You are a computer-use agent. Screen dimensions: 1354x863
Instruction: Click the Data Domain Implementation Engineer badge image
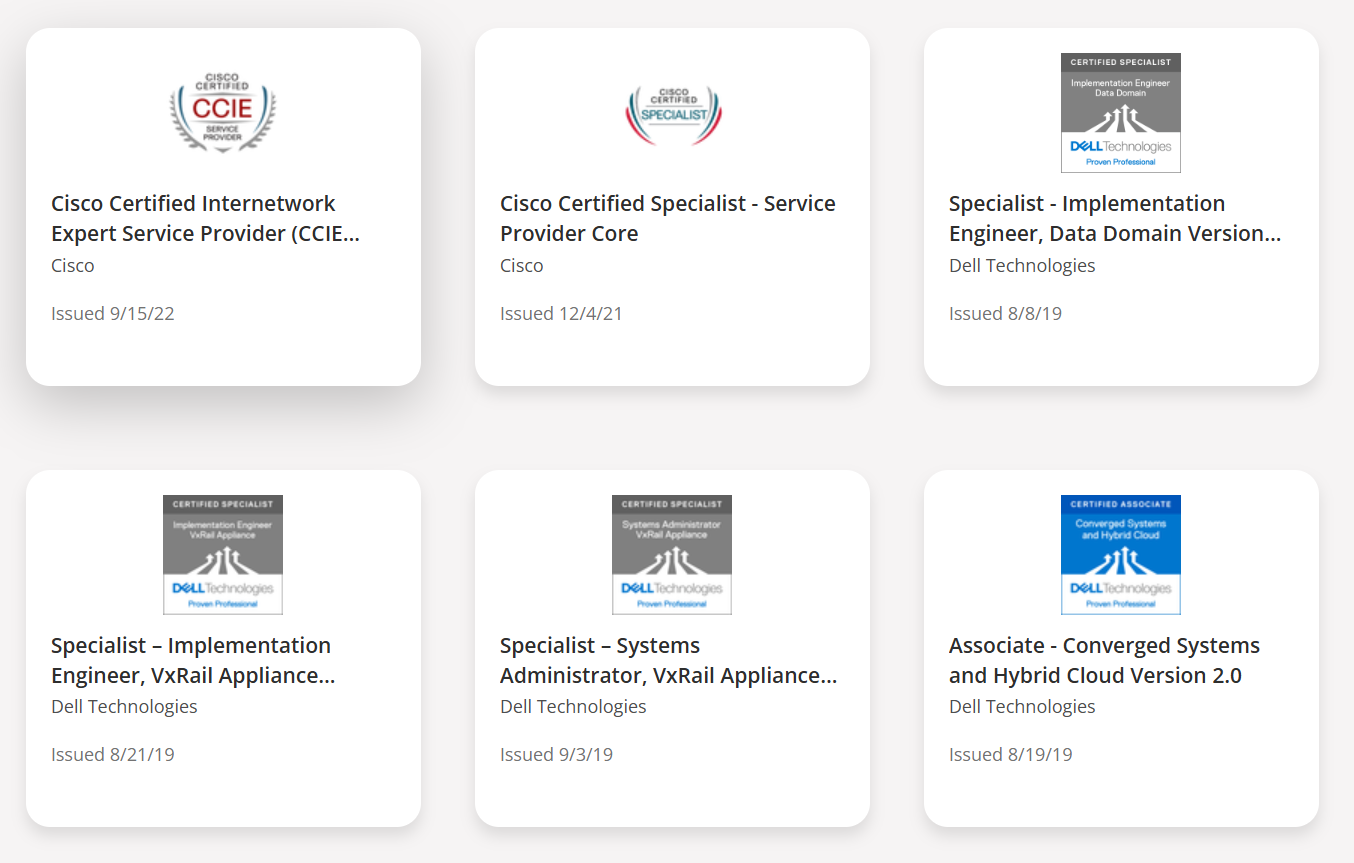(1121, 113)
